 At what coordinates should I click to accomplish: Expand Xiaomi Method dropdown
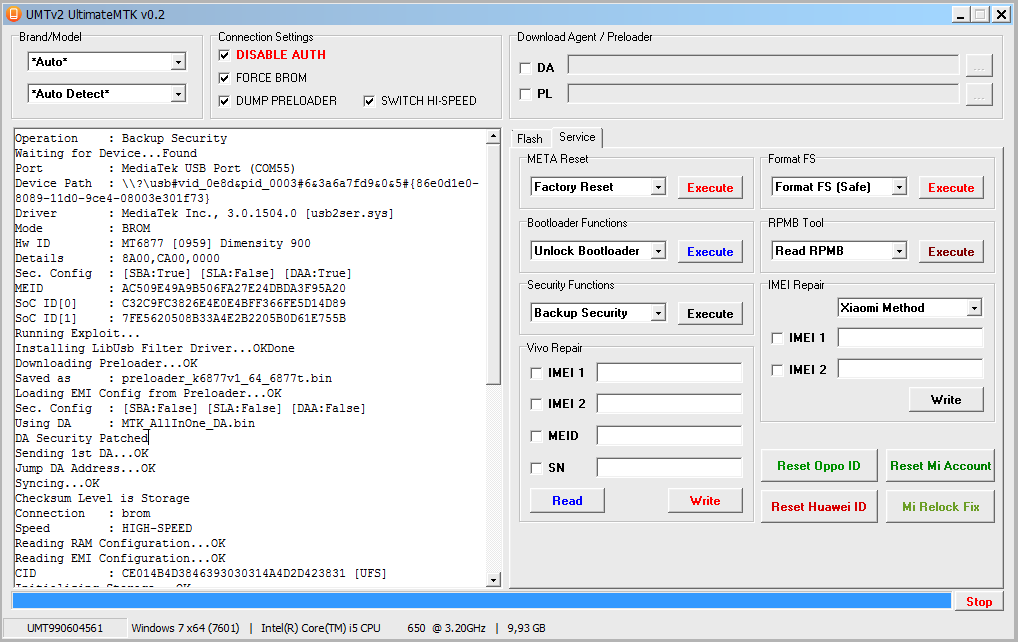(975, 308)
